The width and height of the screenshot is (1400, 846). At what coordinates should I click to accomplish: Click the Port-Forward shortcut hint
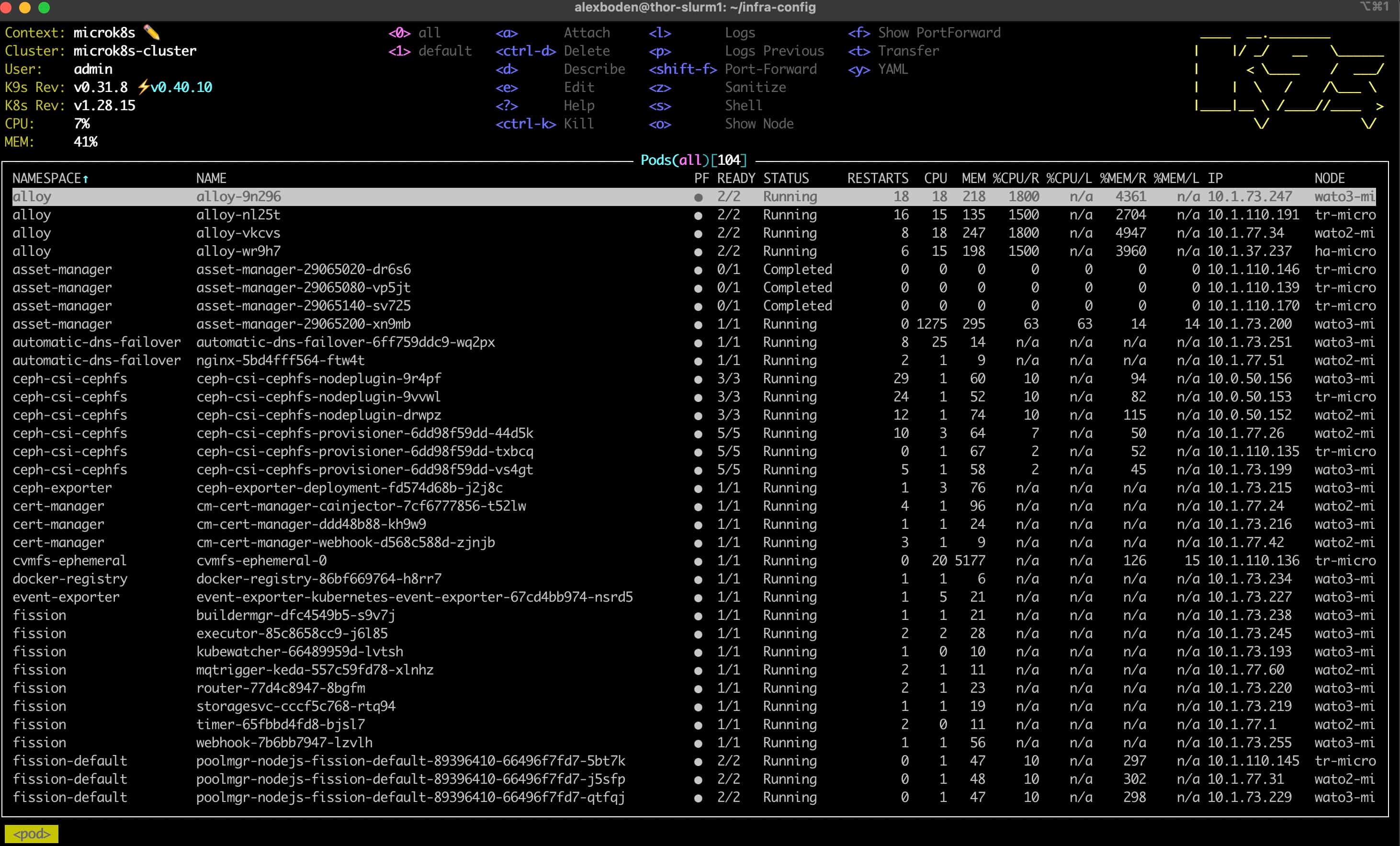click(x=770, y=69)
